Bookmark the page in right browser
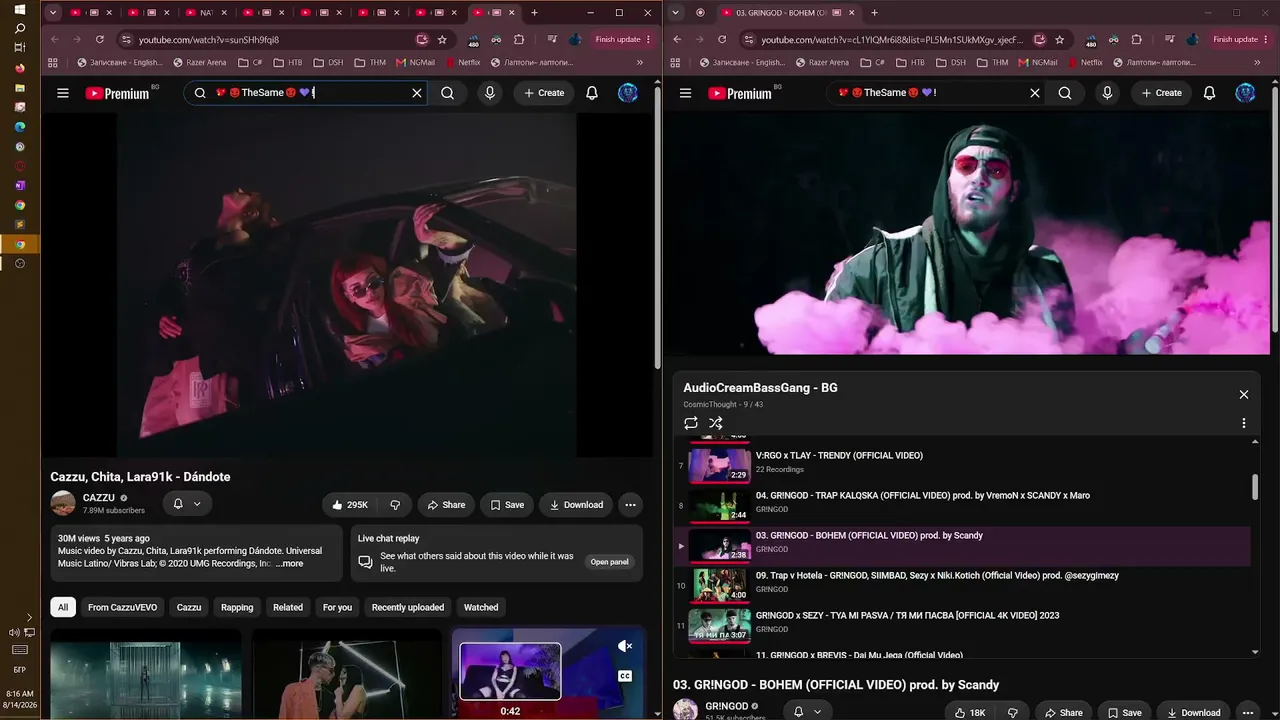 pyautogui.click(x=1059, y=40)
